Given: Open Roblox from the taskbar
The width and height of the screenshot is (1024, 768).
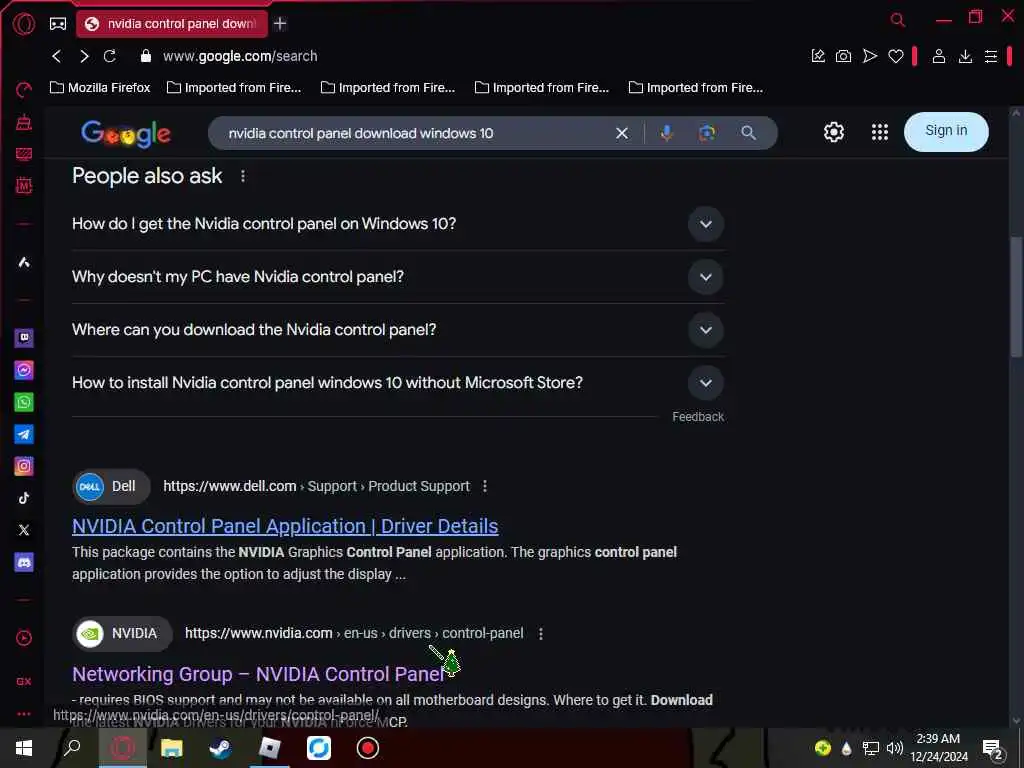Looking at the screenshot, I should coord(269,748).
